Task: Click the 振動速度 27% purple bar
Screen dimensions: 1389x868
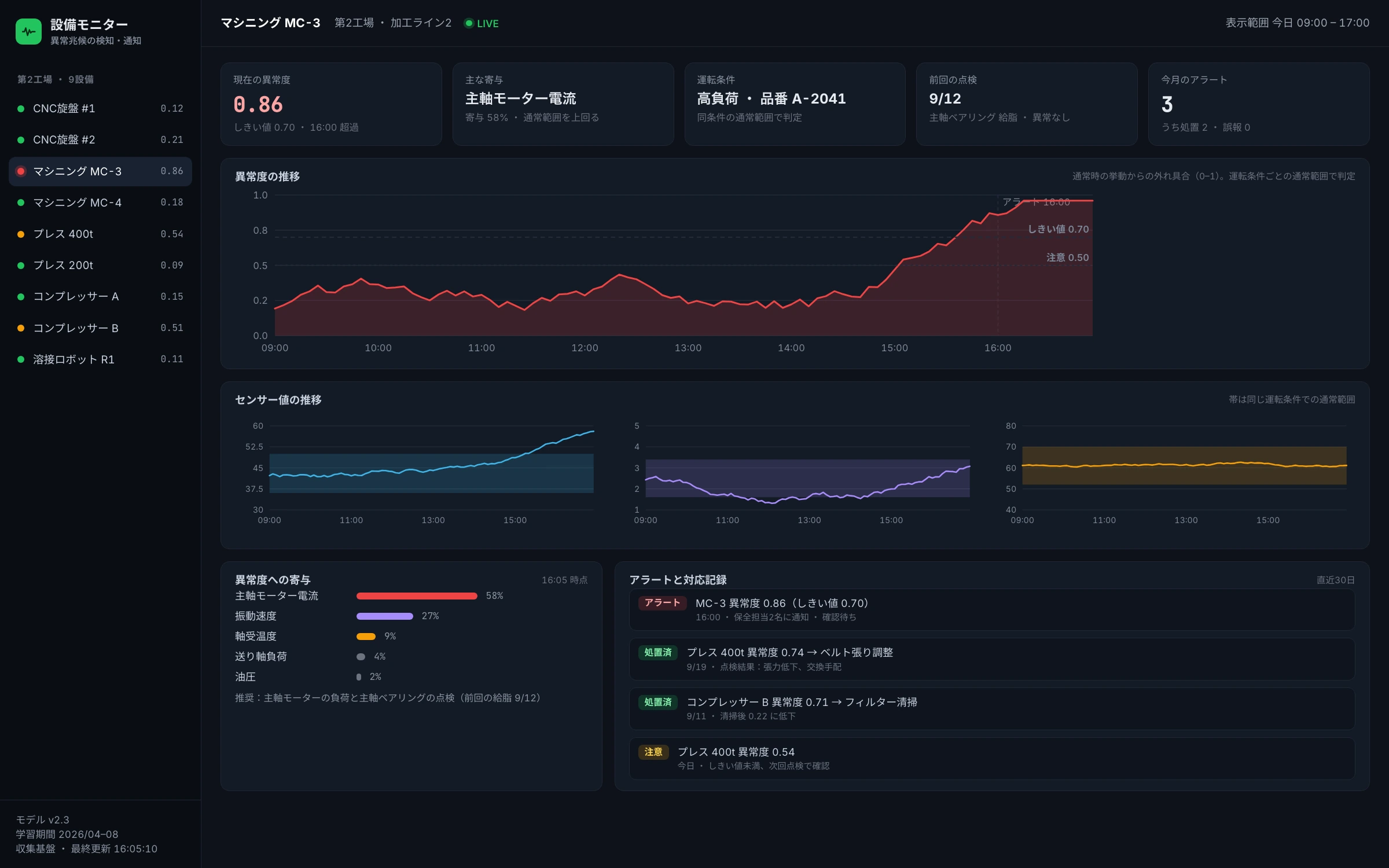Action: coord(385,616)
